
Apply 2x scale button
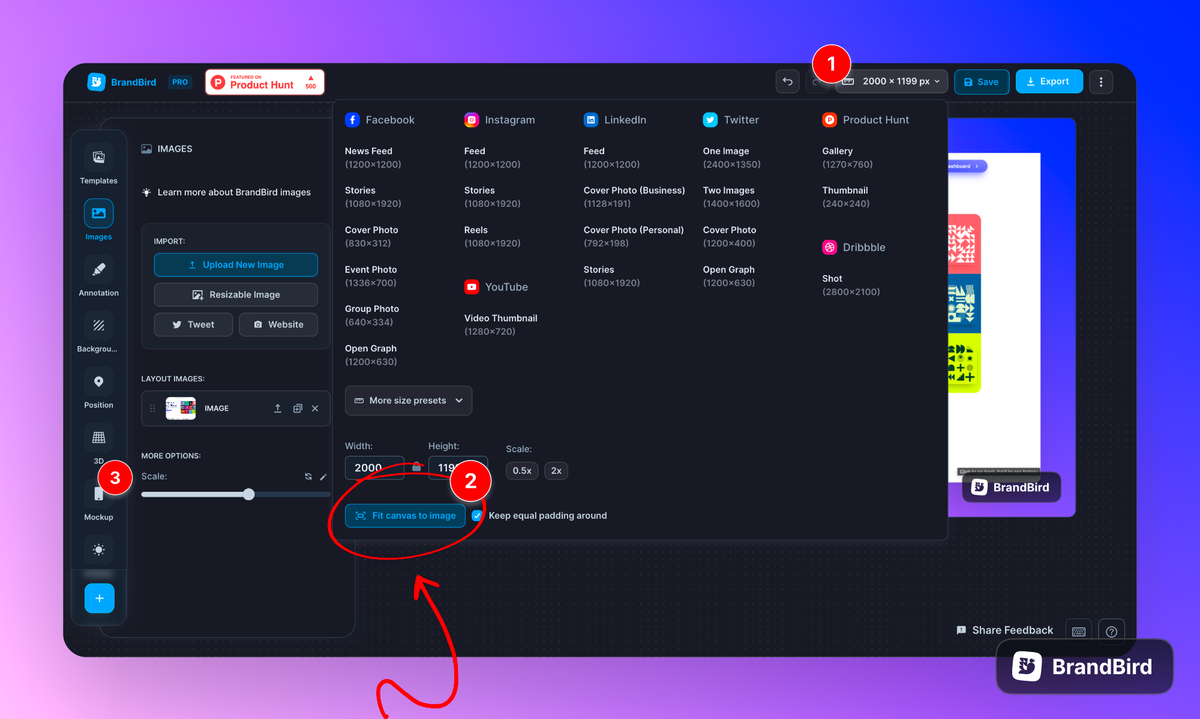[x=556, y=470]
